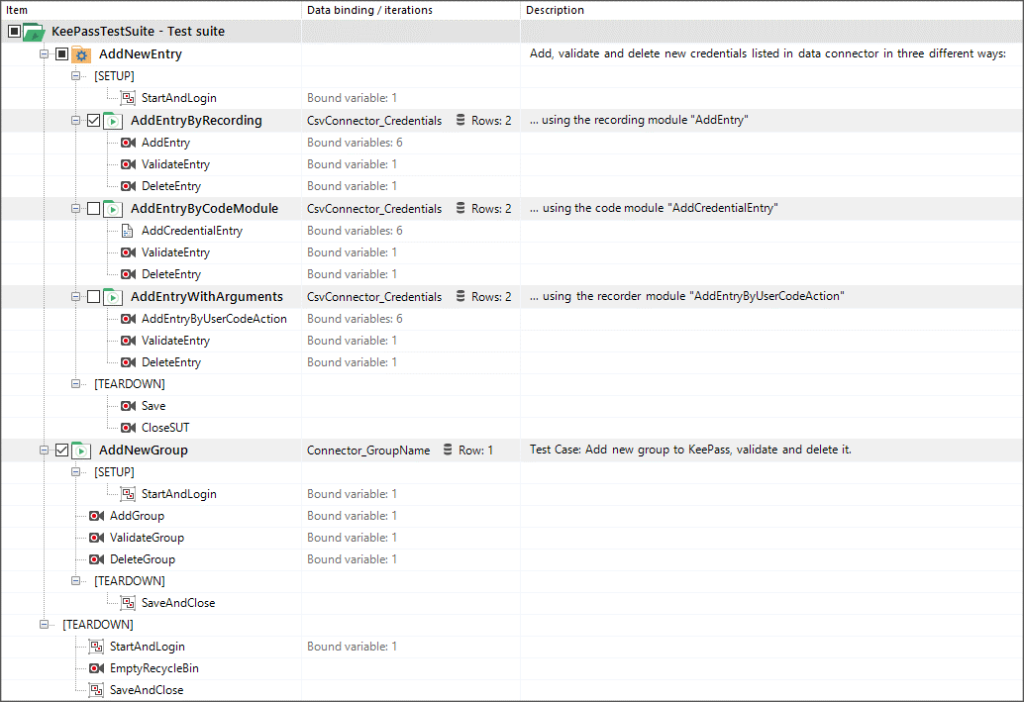Click CsvConnector_Credentials binding for AddEntryByCodeModule
This screenshot has width=1024, height=702.
pyautogui.click(x=374, y=209)
